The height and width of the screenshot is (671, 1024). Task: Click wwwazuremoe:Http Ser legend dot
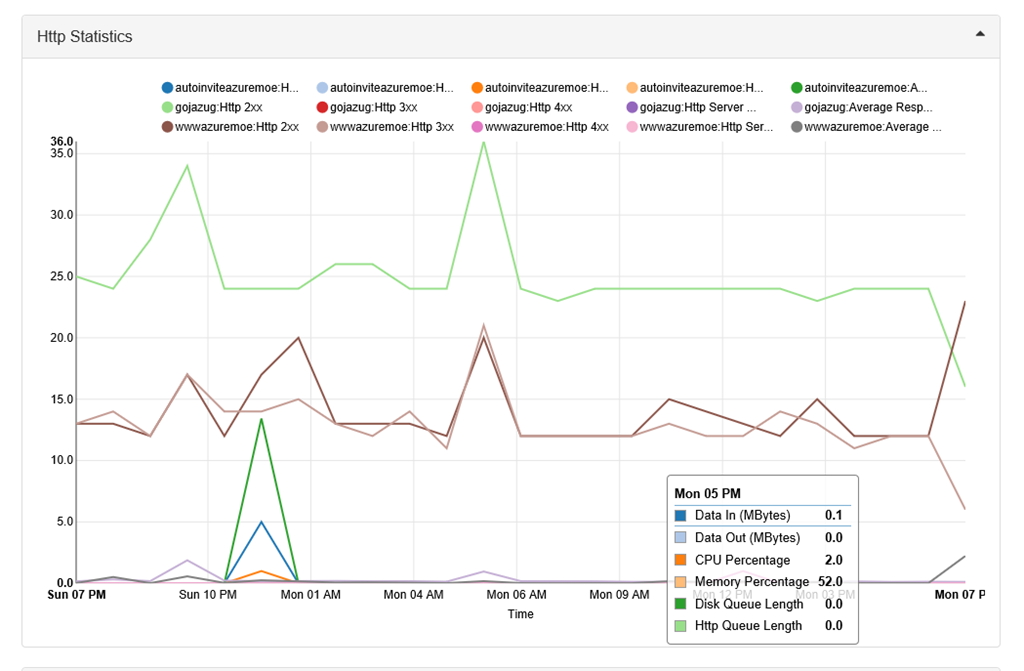632,127
